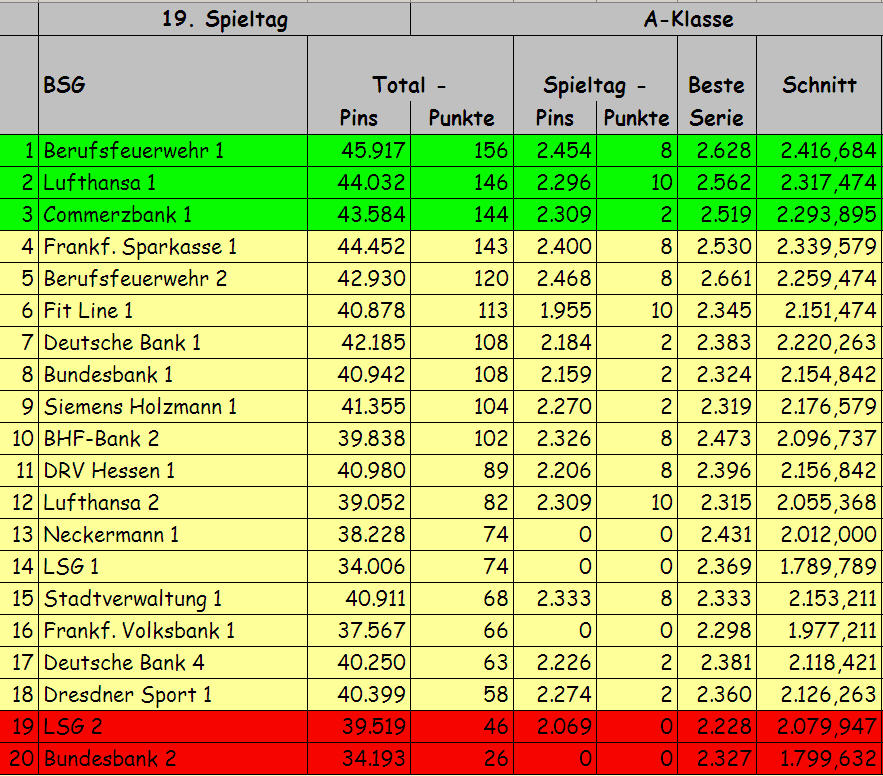Select the 'A-Klasse' header cell

tap(646, 19)
